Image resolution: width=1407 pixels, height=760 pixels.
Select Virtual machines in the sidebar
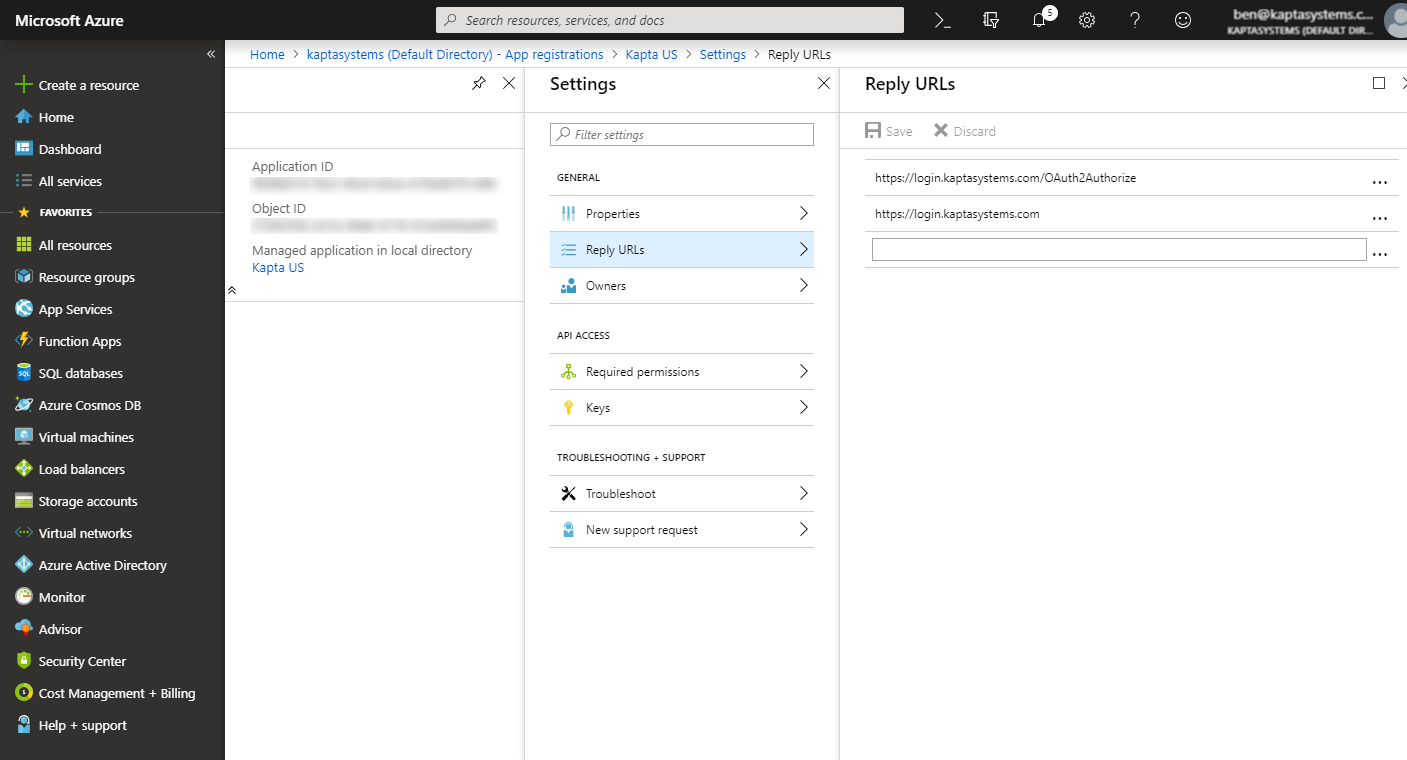[84, 436]
